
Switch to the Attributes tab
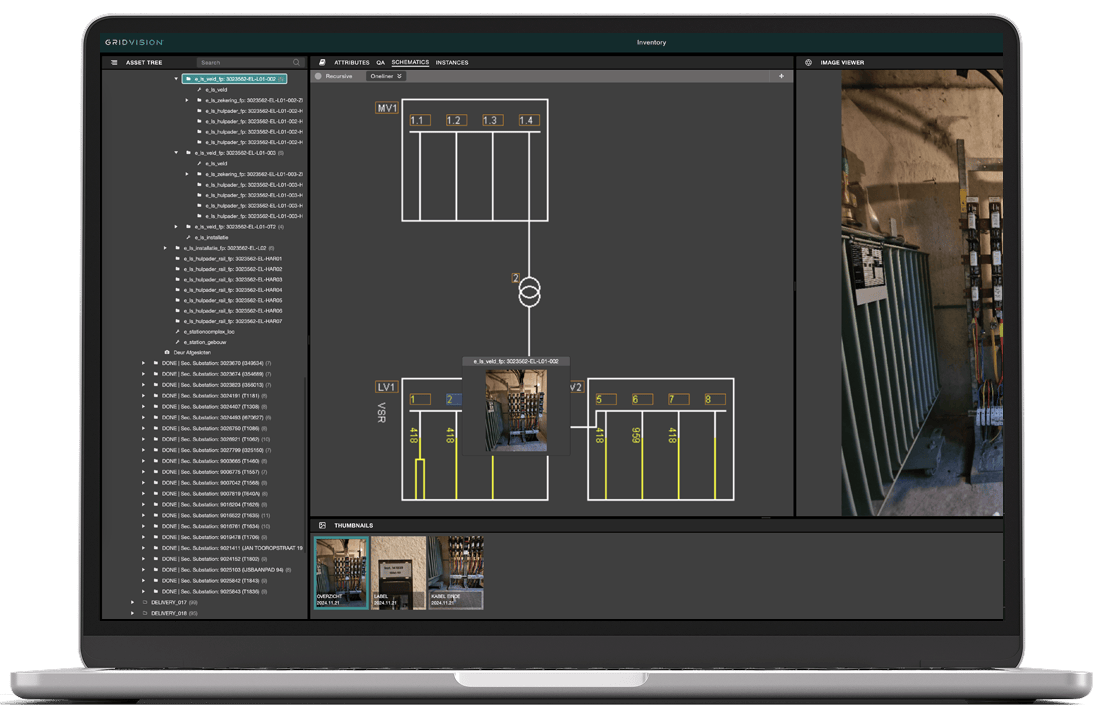351,62
